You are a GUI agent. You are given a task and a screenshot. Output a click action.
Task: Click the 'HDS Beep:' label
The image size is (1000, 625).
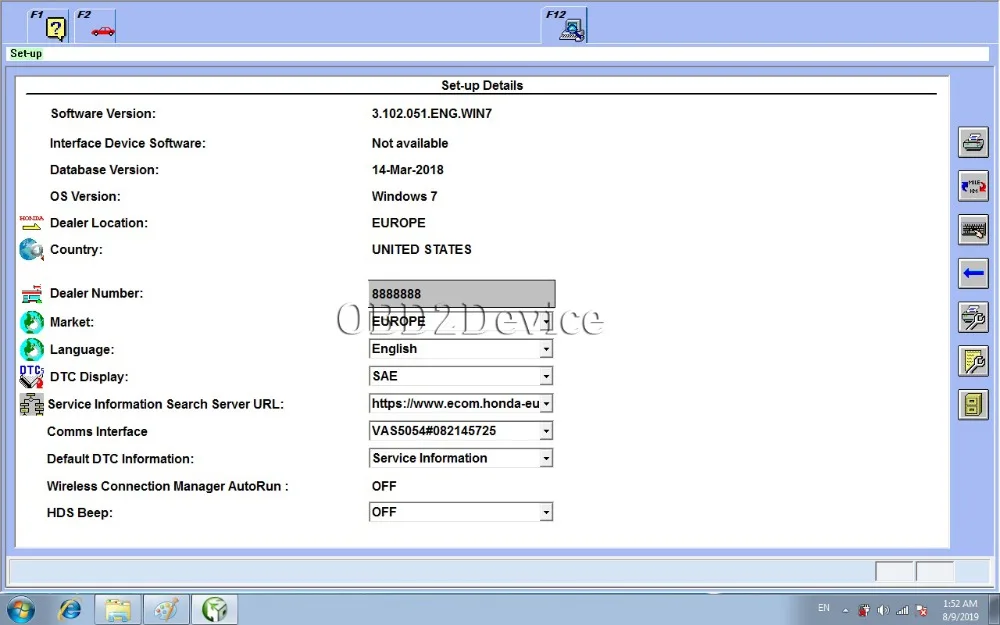pyautogui.click(x=80, y=513)
